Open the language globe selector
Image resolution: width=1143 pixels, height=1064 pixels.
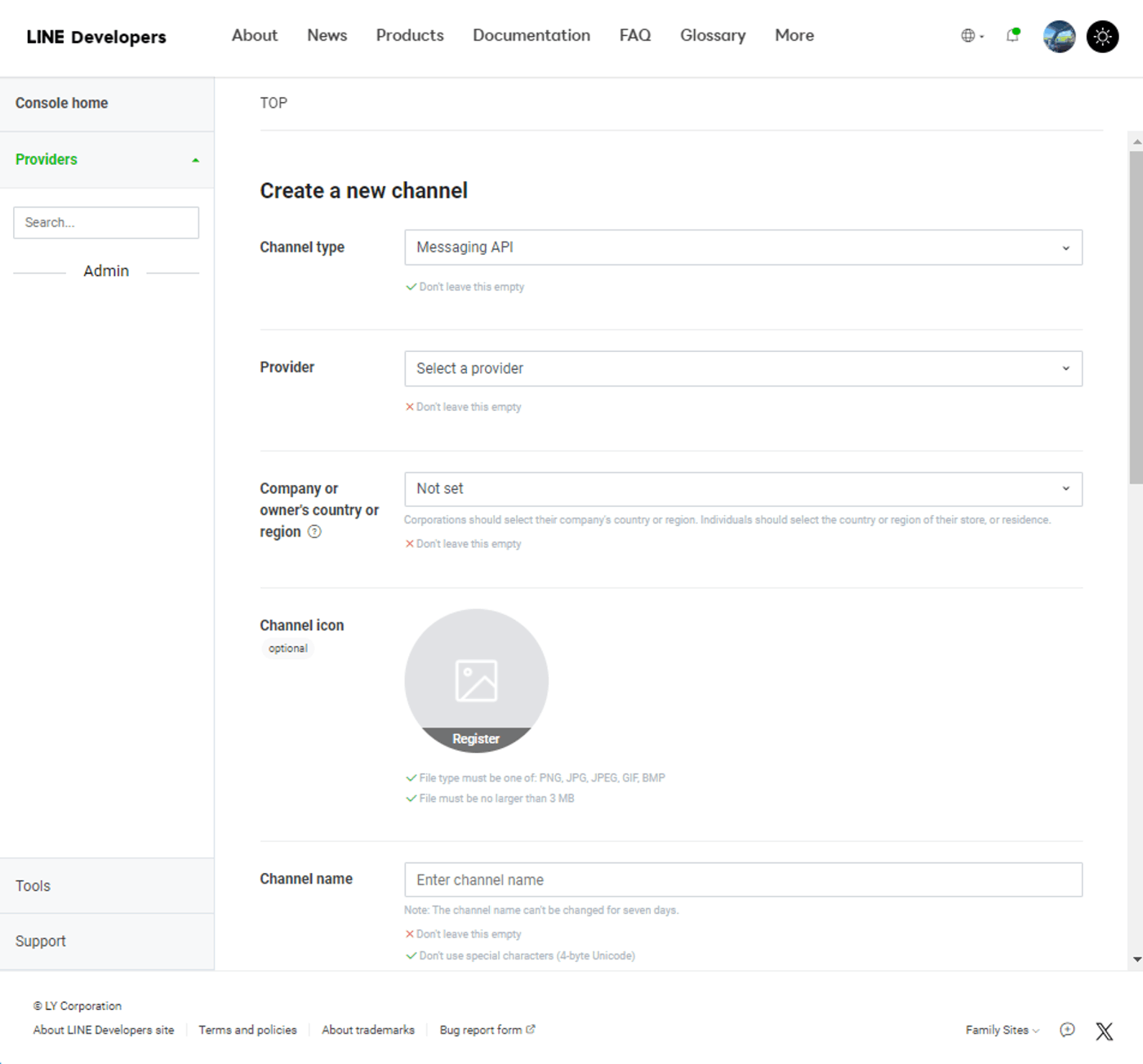click(972, 36)
